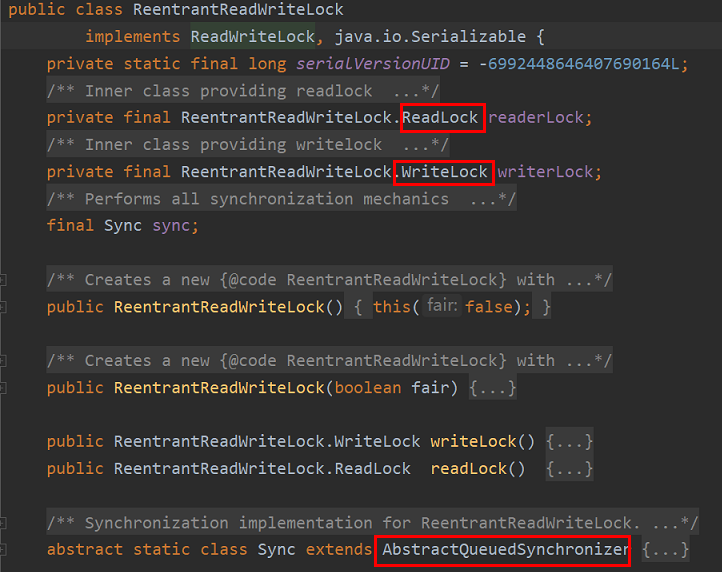
Task: Expand the folded Sync class body
Action: coord(665,549)
